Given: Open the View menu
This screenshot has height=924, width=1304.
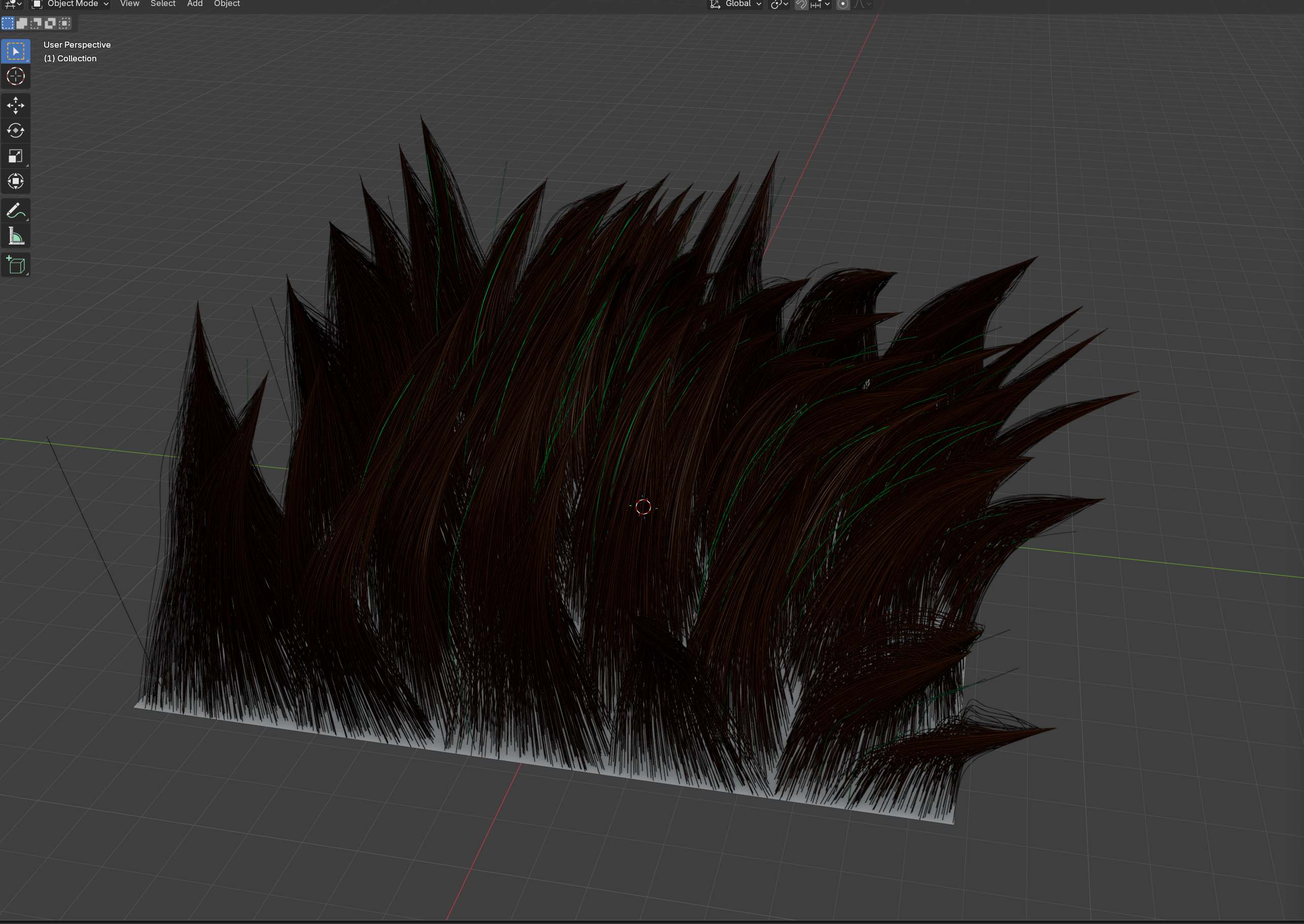Looking at the screenshot, I should click(x=129, y=5).
